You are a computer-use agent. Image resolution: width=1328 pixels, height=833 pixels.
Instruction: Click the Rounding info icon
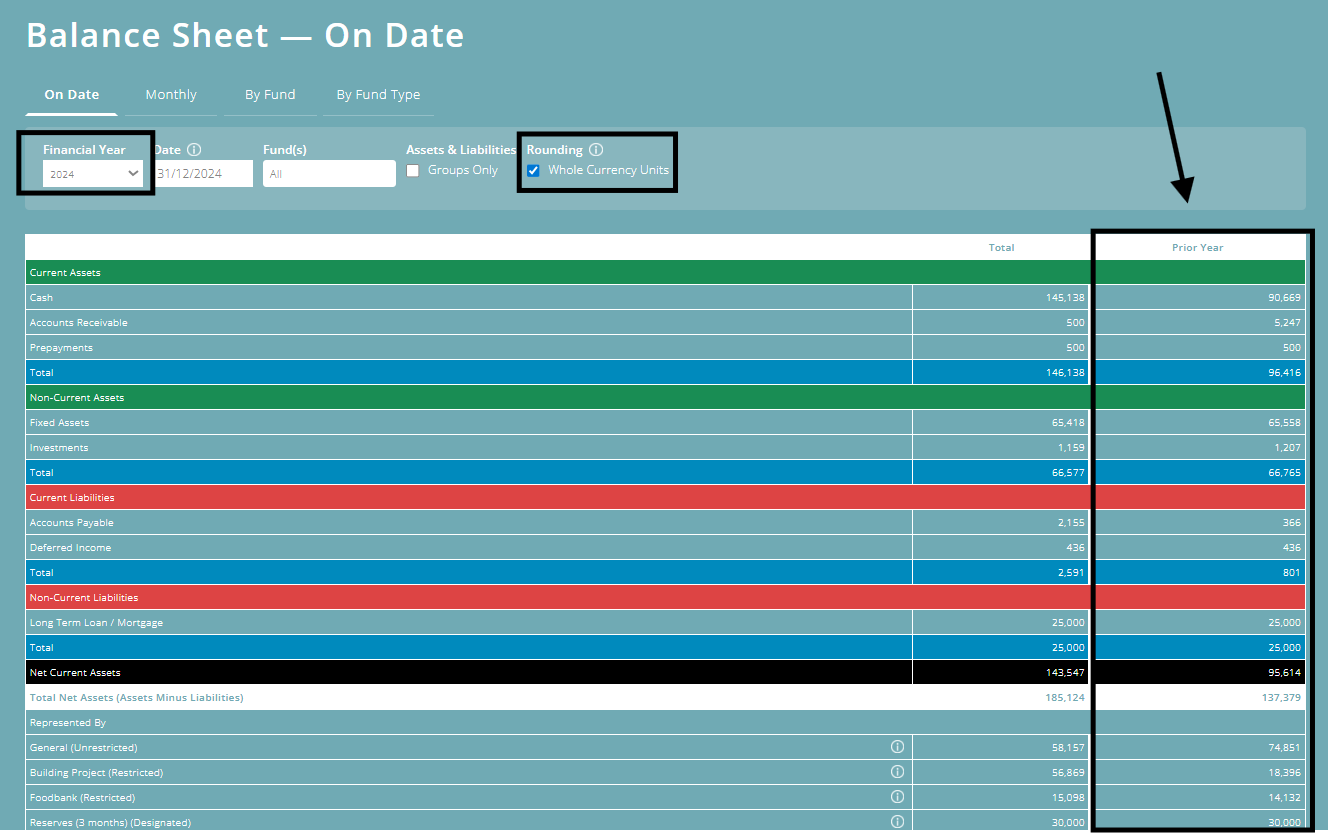tap(594, 150)
